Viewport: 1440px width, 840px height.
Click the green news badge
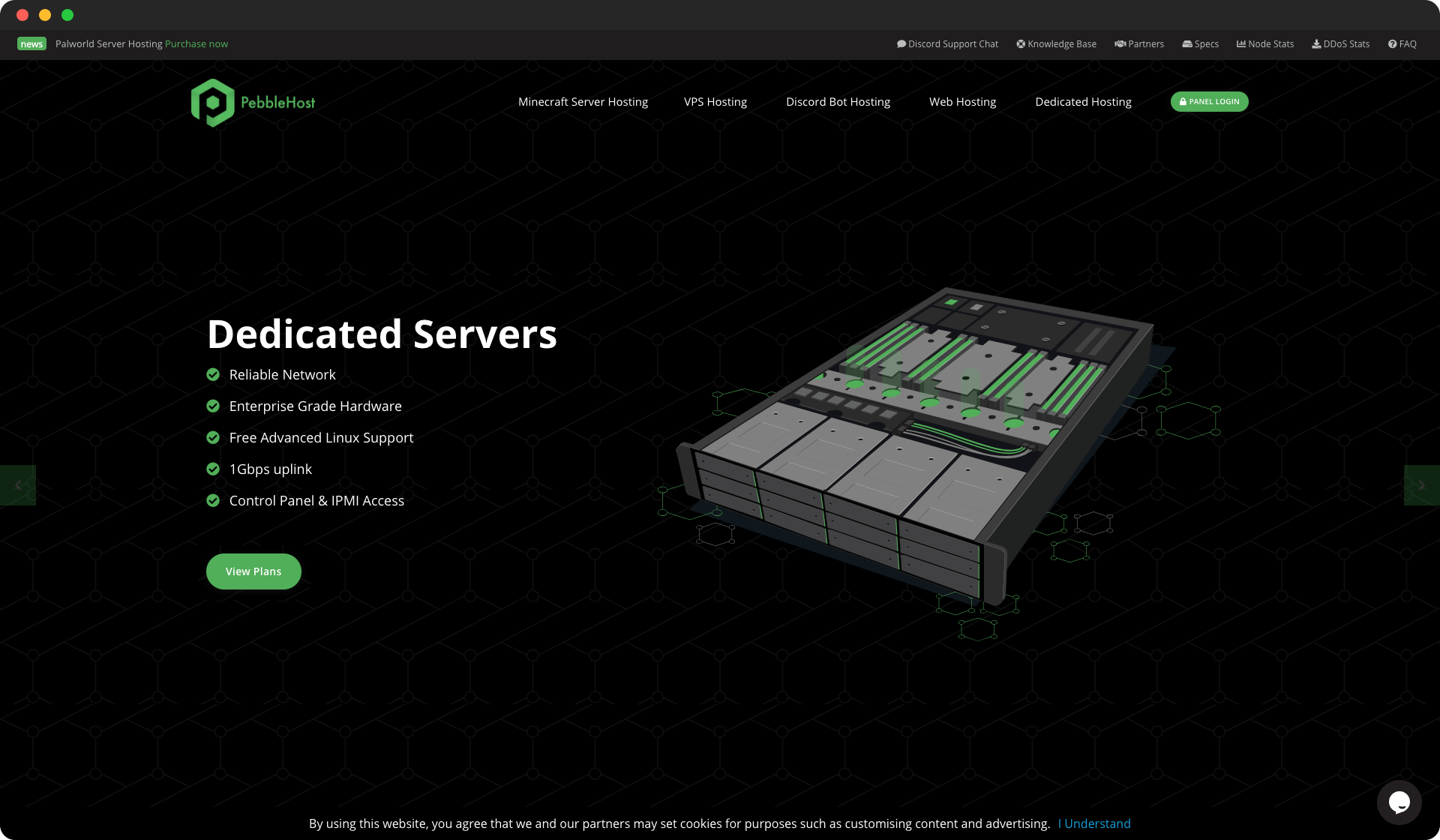31,44
